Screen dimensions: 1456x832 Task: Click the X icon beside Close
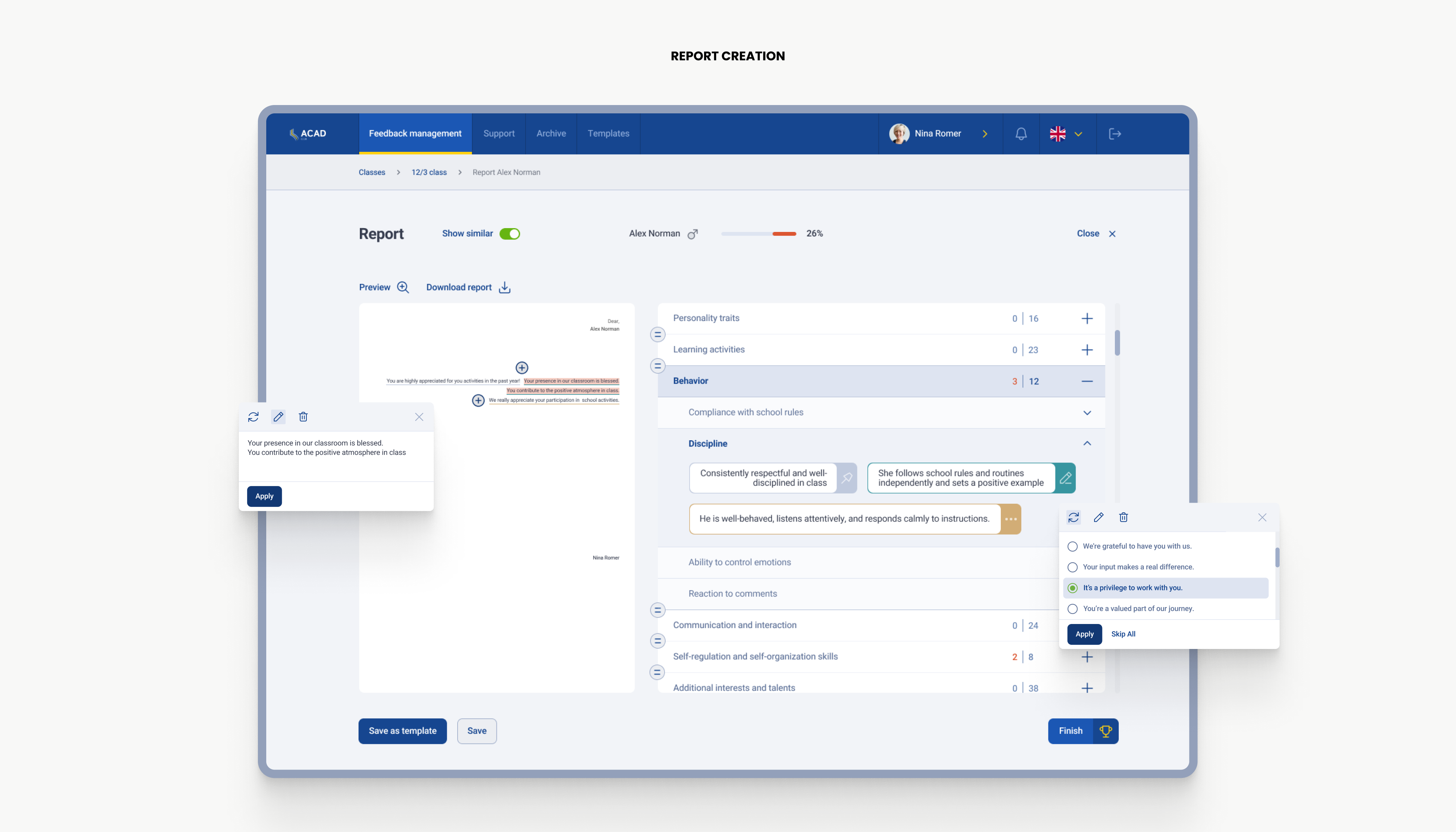[1112, 234]
